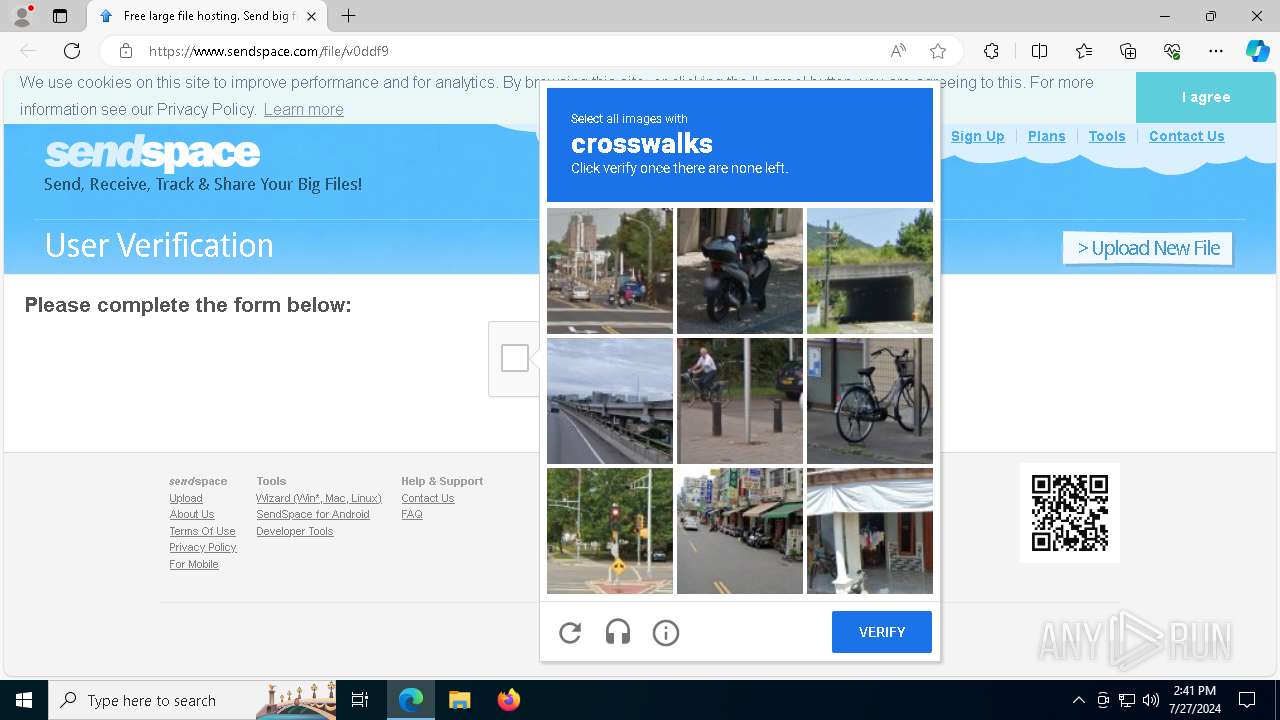Open the Copilot sidebar icon
The height and width of the screenshot is (720, 1280).
(x=1257, y=51)
